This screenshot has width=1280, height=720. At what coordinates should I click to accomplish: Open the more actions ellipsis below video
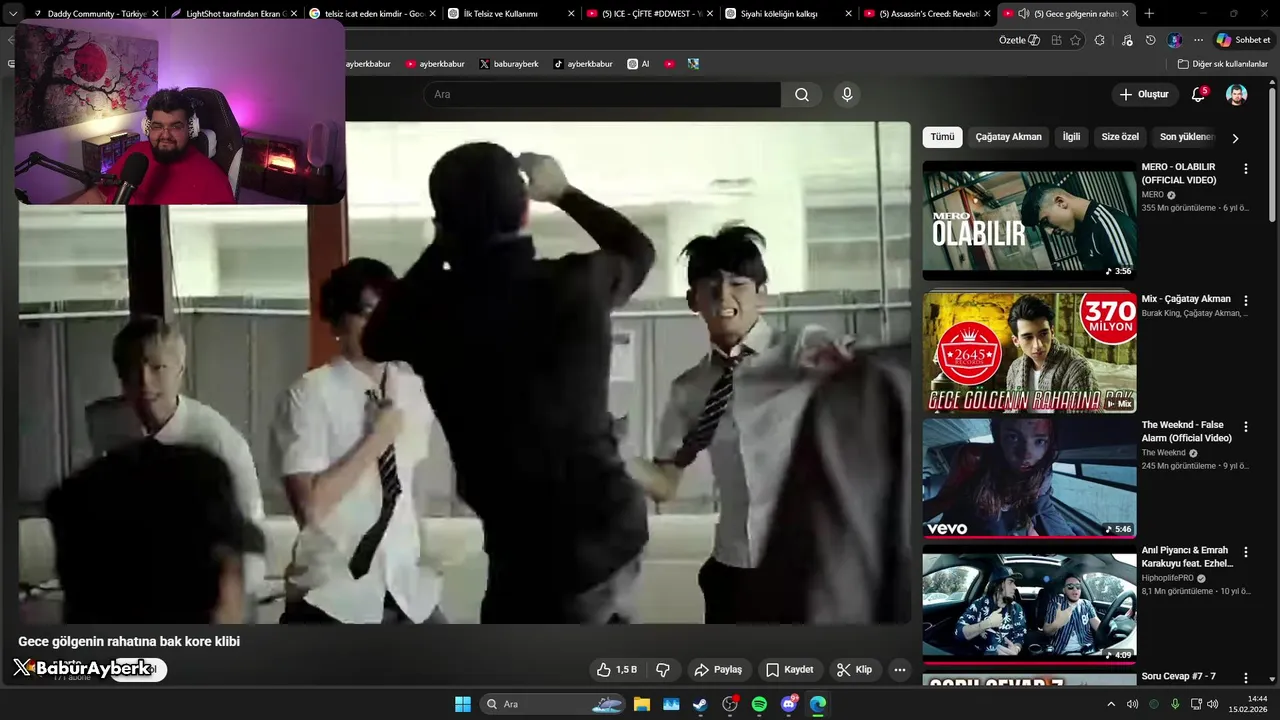[x=900, y=670]
